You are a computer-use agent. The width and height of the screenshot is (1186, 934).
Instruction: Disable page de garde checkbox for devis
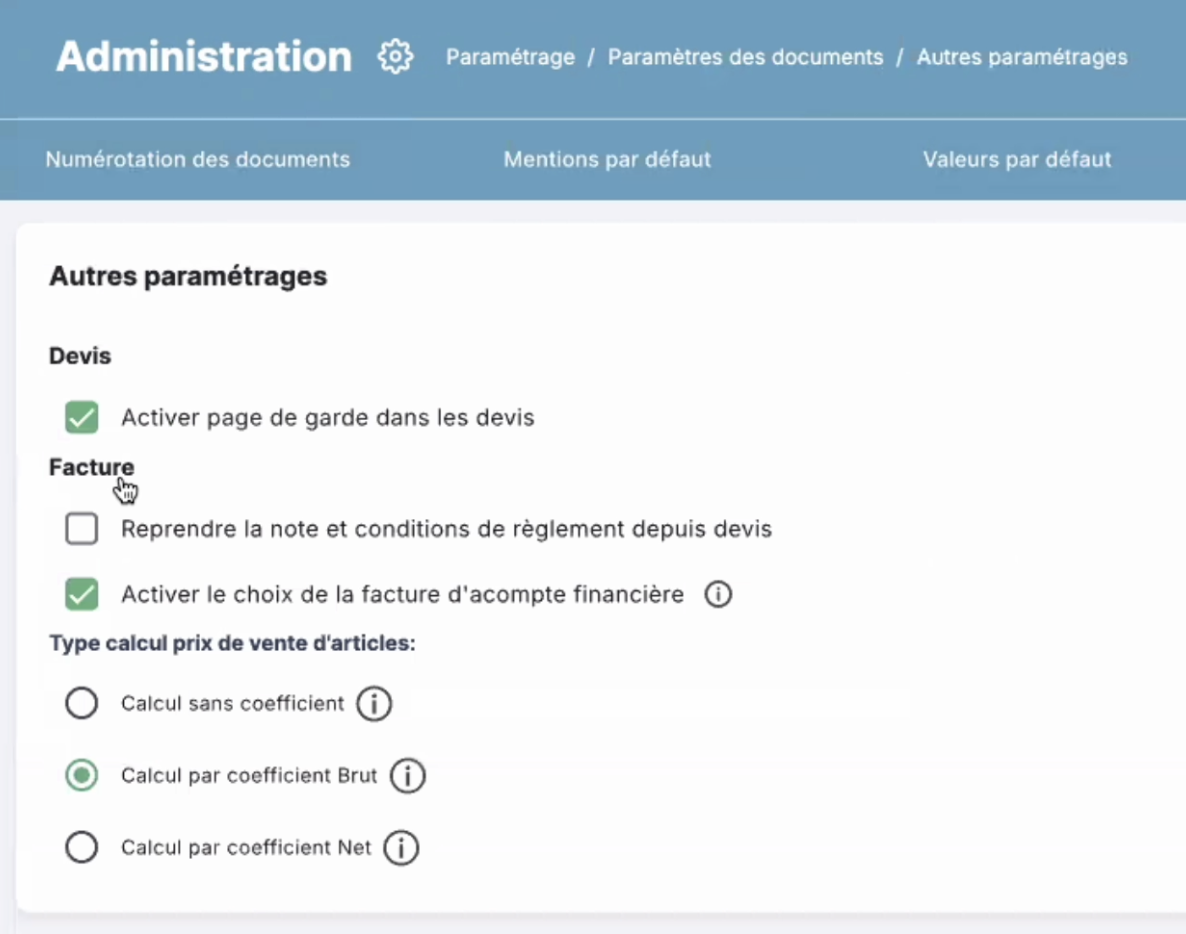point(82,417)
